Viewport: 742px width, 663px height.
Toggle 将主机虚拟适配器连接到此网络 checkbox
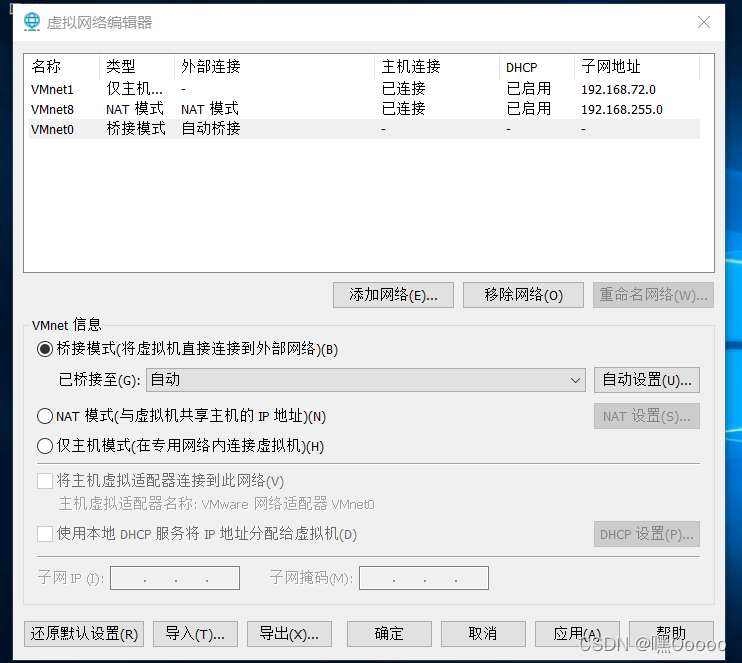tap(45, 481)
